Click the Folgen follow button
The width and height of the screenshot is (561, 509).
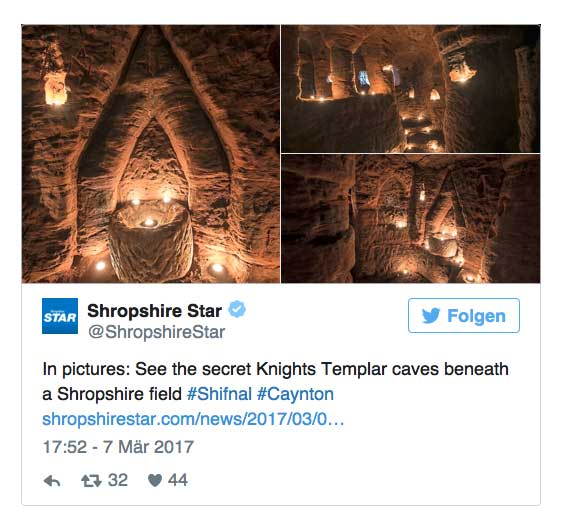(x=464, y=315)
